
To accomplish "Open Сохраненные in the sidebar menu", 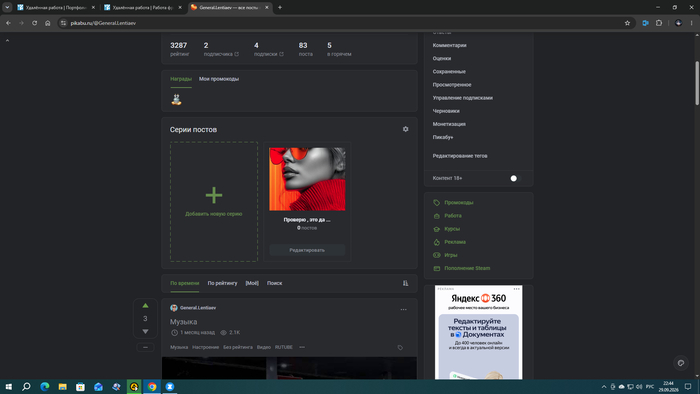I will click(449, 72).
